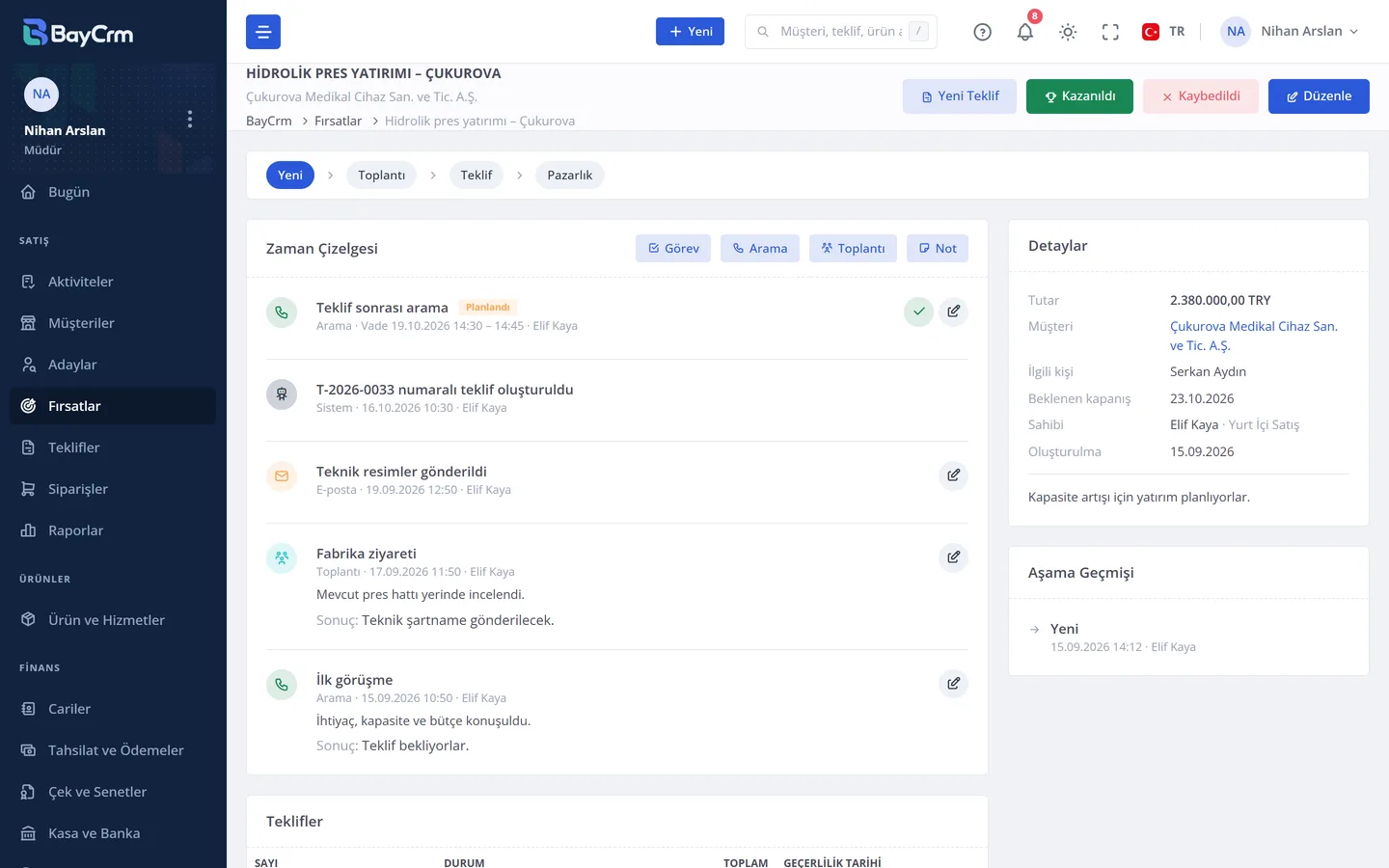Go to Fırsatlar breadcrumb
Viewport: 1389px width, 868px height.
tap(338, 122)
